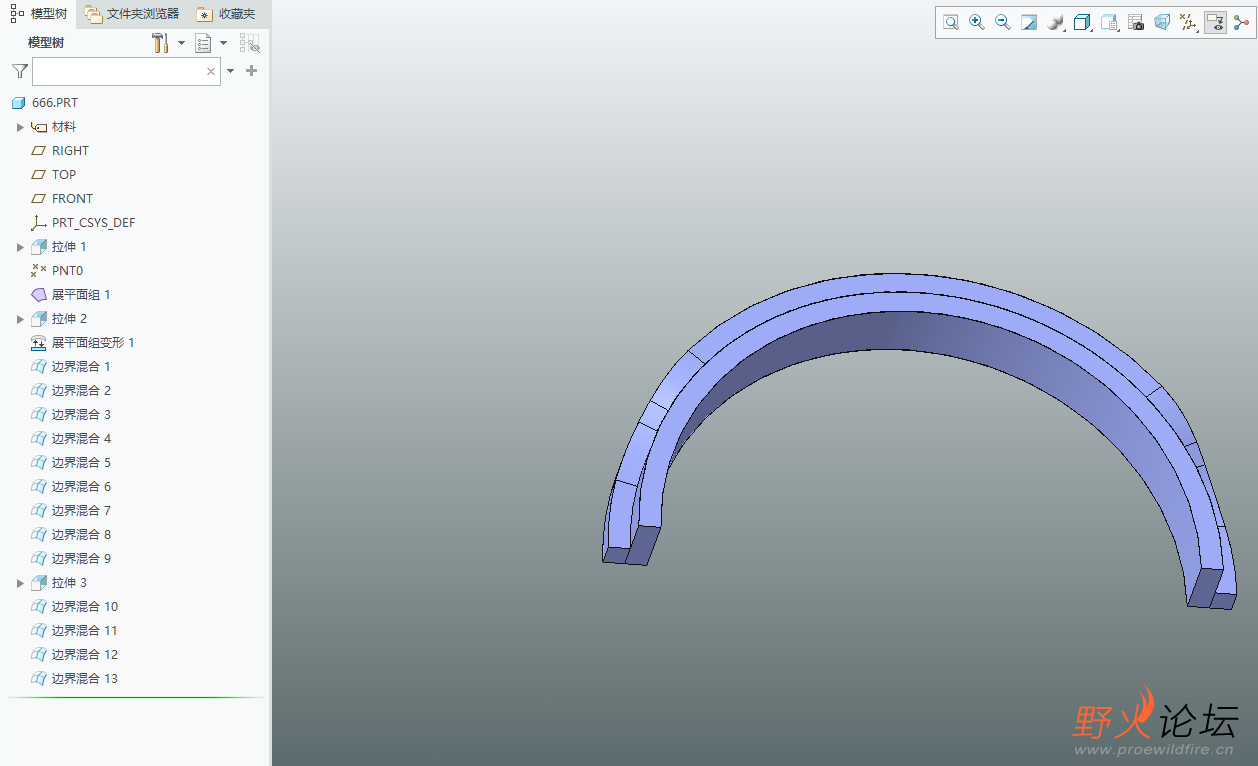Toggle the tree column visibility eye icon
Image resolution: width=1258 pixels, height=766 pixels.
click(250, 43)
